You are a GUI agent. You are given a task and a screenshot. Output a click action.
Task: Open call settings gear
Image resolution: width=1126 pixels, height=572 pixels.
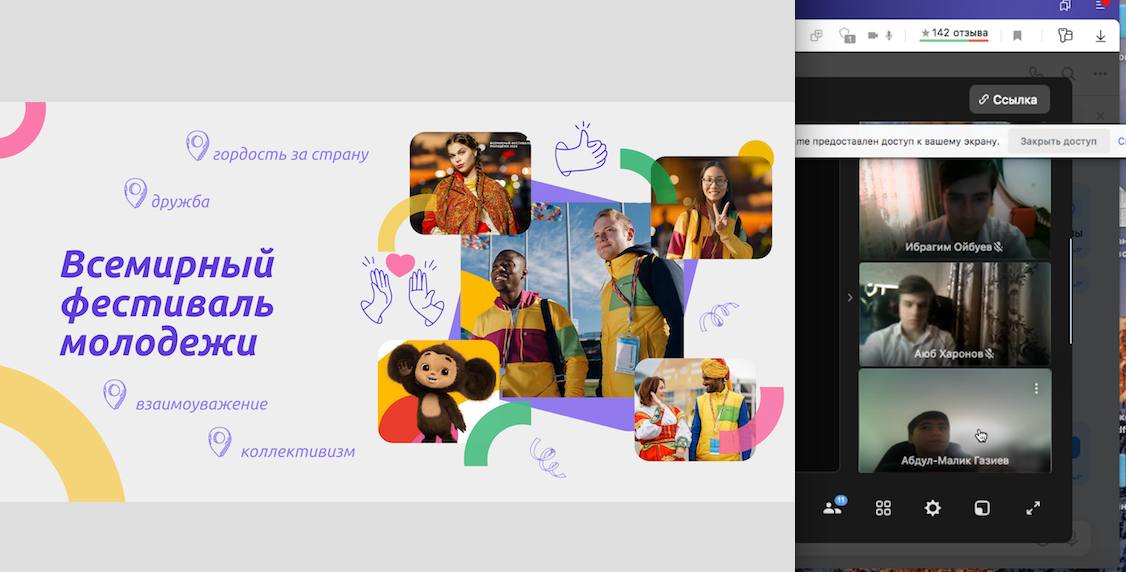pyautogui.click(x=933, y=508)
